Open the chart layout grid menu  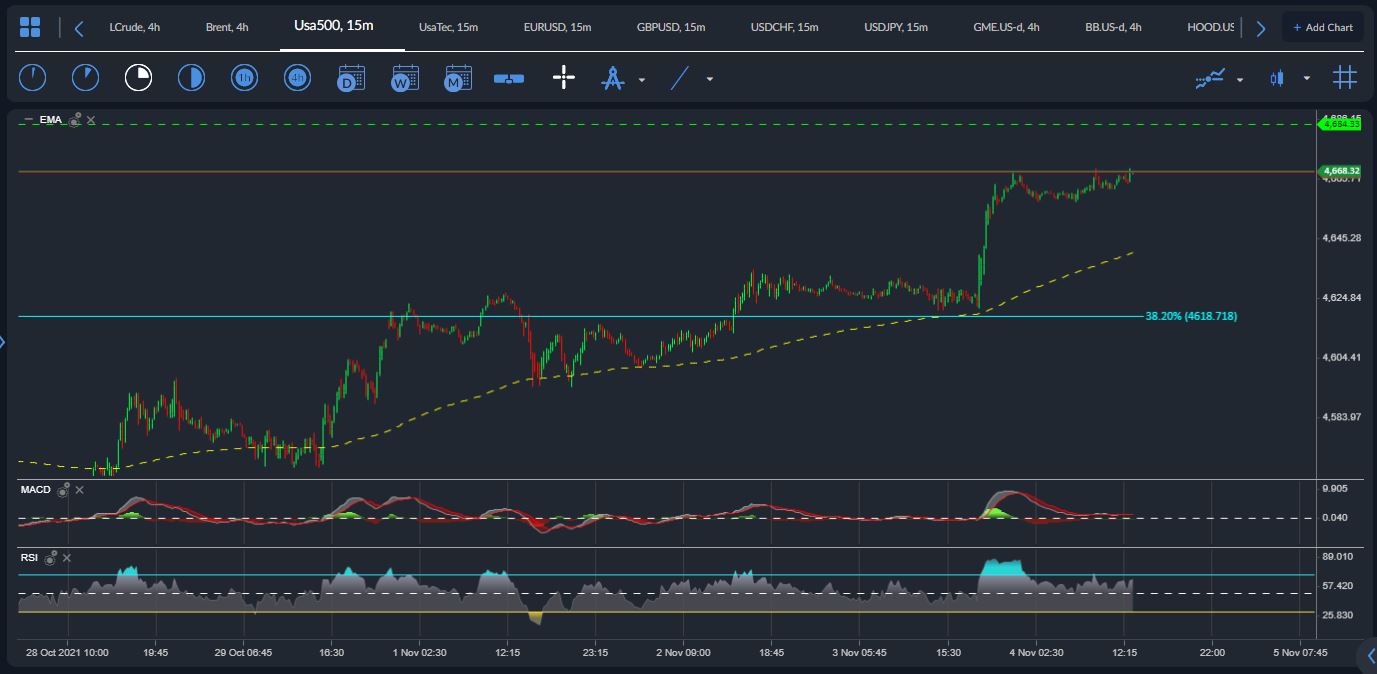pos(30,27)
